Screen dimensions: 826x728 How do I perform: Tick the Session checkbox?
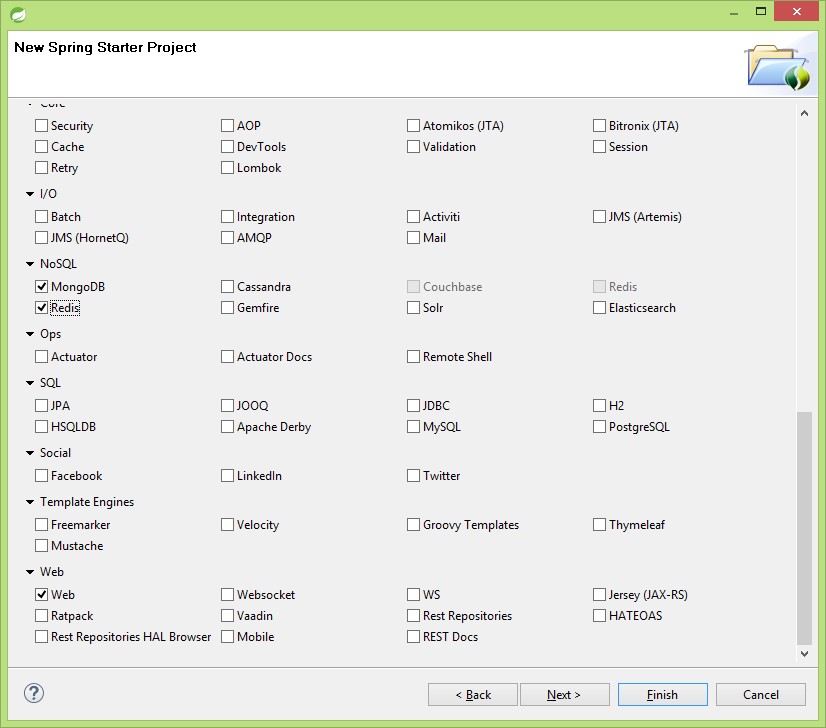point(599,146)
